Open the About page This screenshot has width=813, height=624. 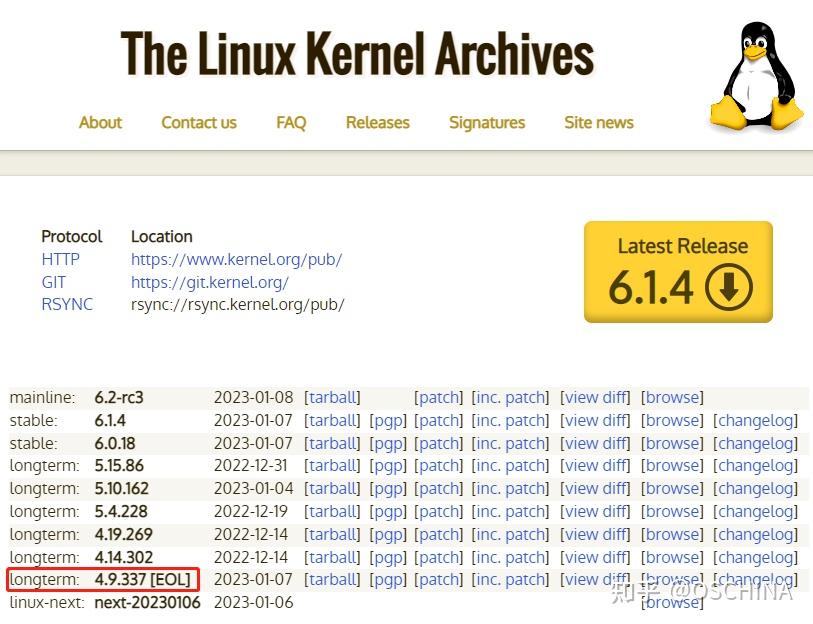[99, 122]
